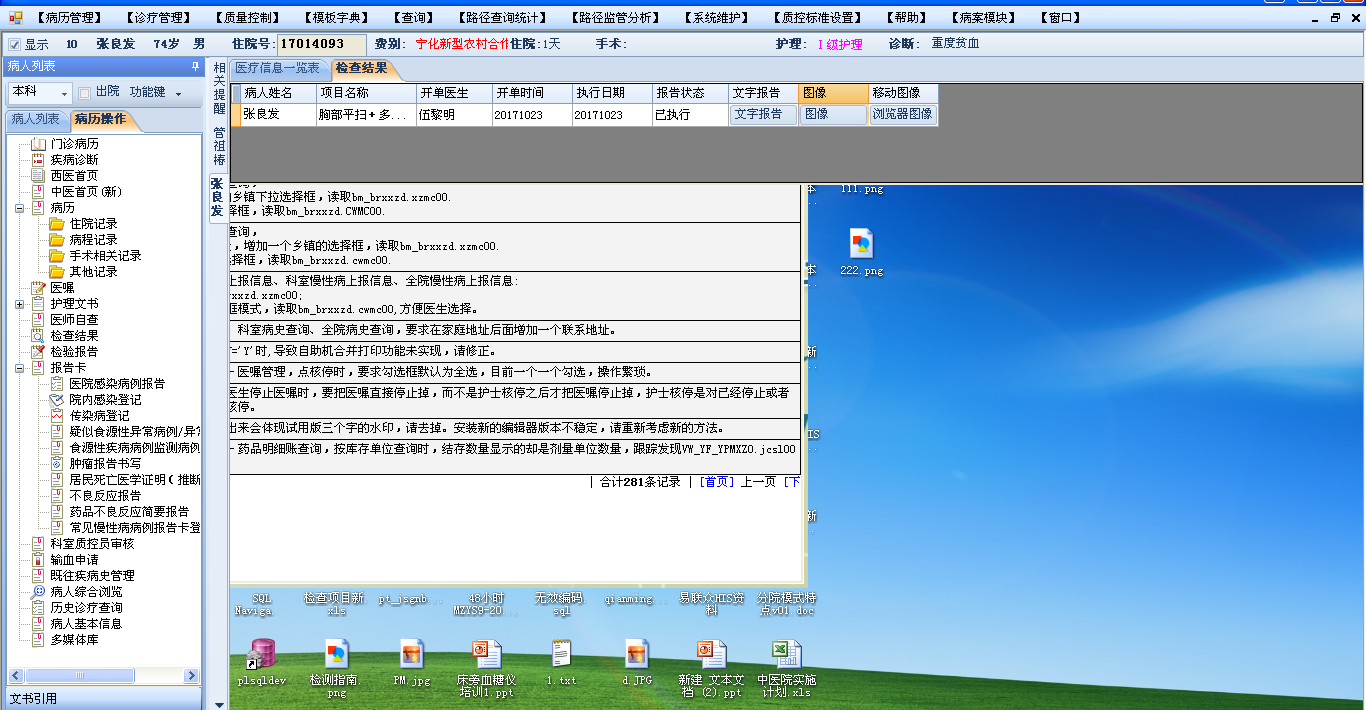This screenshot has width=1366, height=710.
Task: Select the 医院感染病例报告 checklist icon
Action: (57, 384)
